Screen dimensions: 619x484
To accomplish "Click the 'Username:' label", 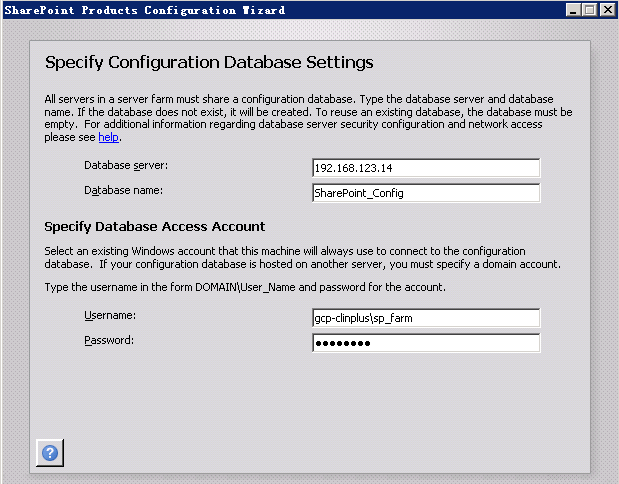I will coord(110,315).
